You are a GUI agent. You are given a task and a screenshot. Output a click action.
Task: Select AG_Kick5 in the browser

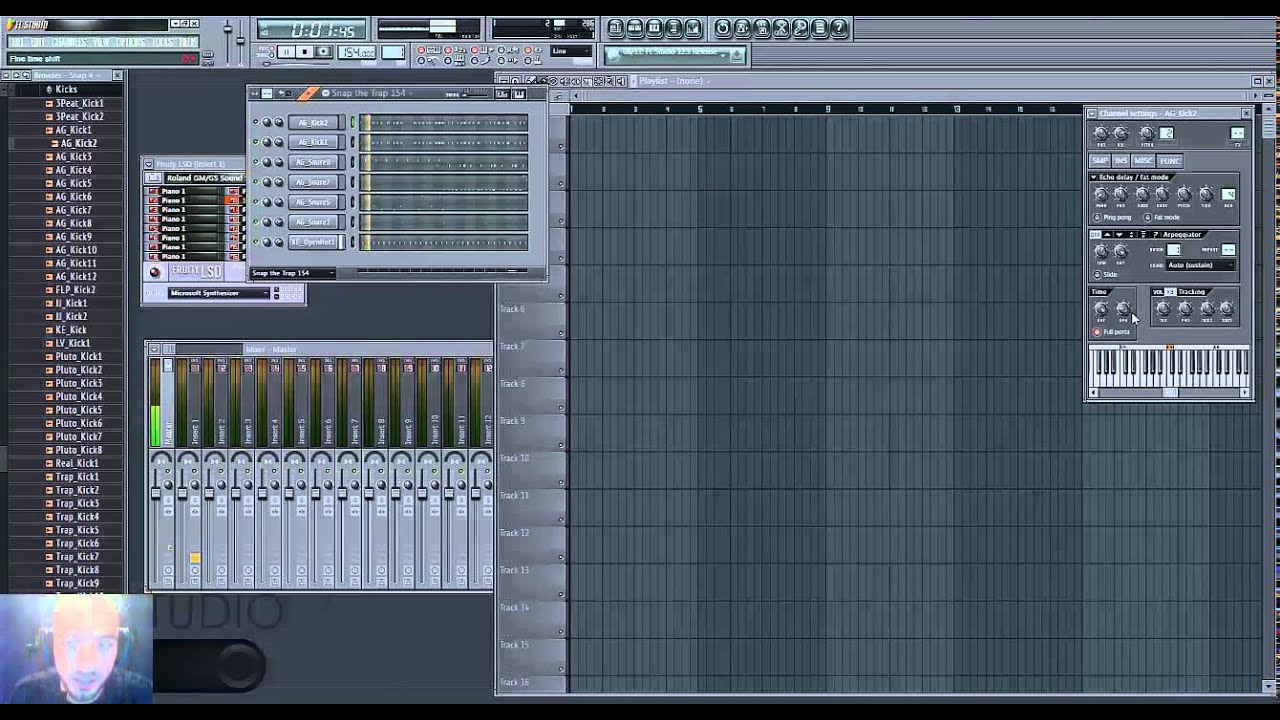click(73, 183)
